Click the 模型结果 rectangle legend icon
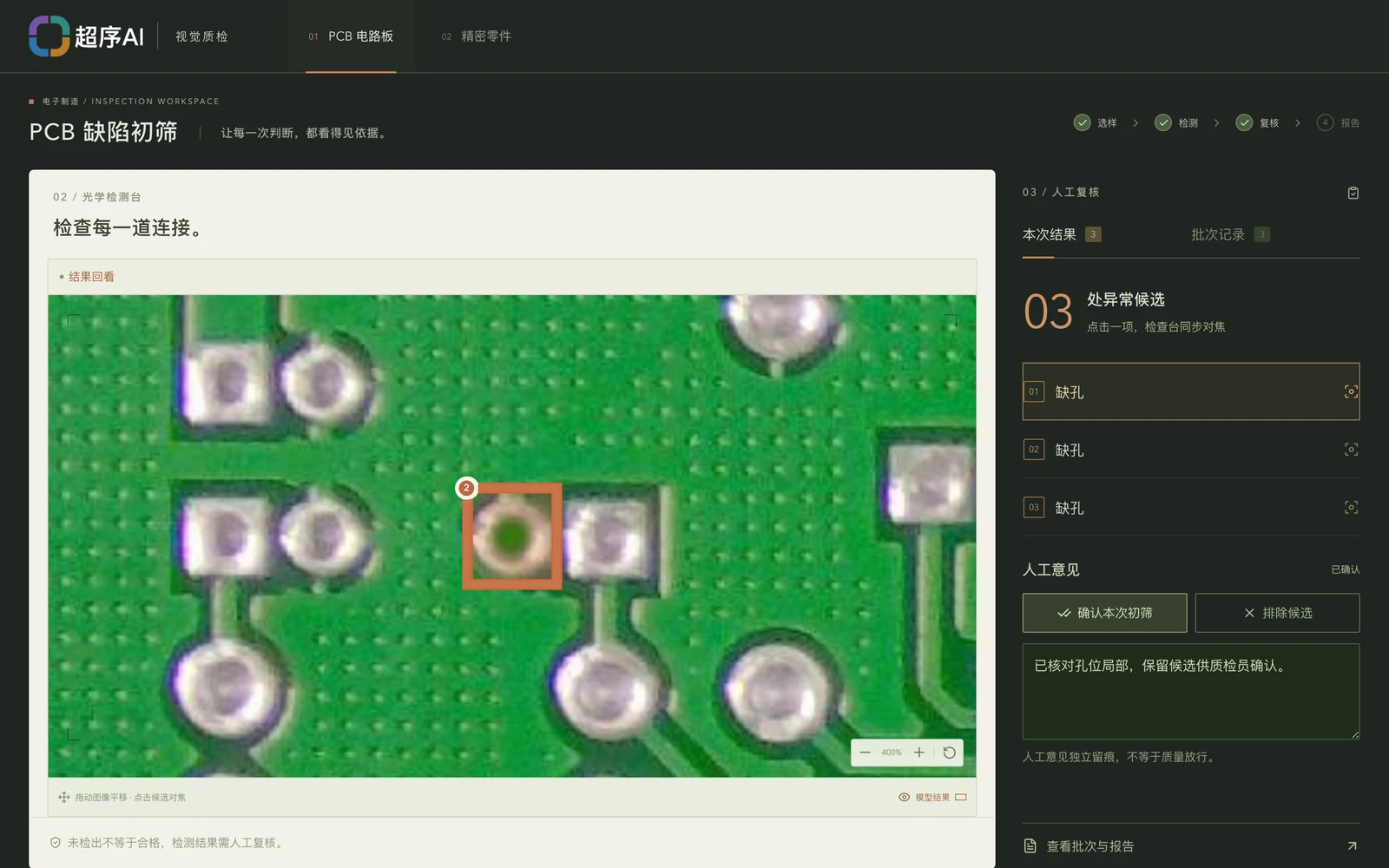 (x=961, y=798)
